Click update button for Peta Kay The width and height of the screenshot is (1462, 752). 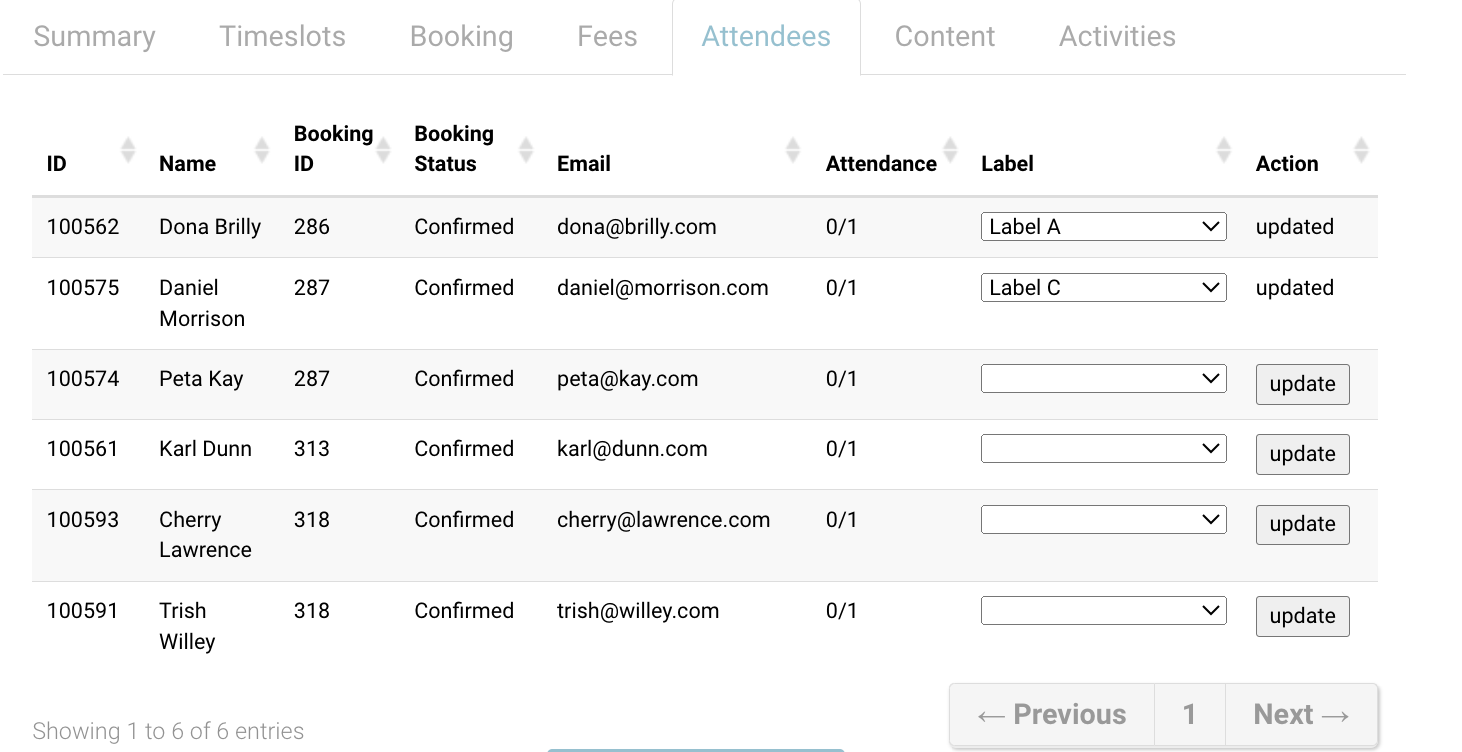[1302, 384]
